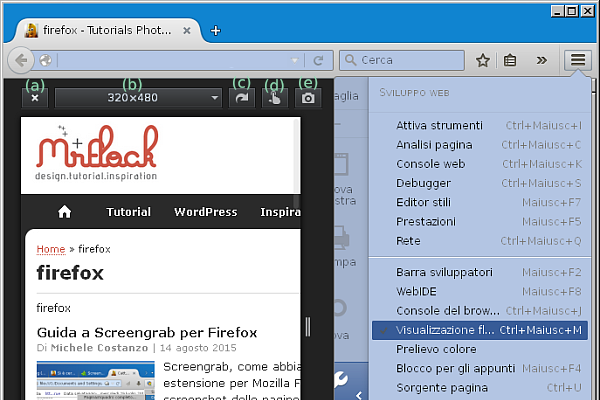Open the 320×480 size dropdown
600x400 pixels.
[x=139, y=98]
